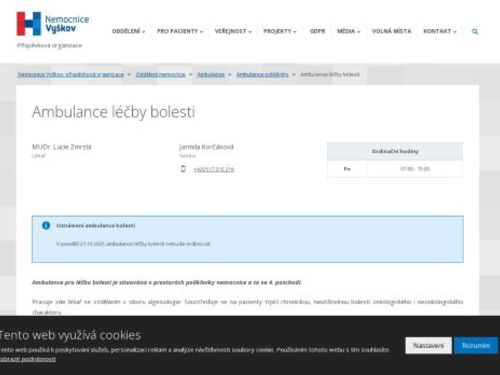500x375 pixels.
Task: Go to Ambulance breadcrumb link
Action: pyautogui.click(x=211, y=75)
